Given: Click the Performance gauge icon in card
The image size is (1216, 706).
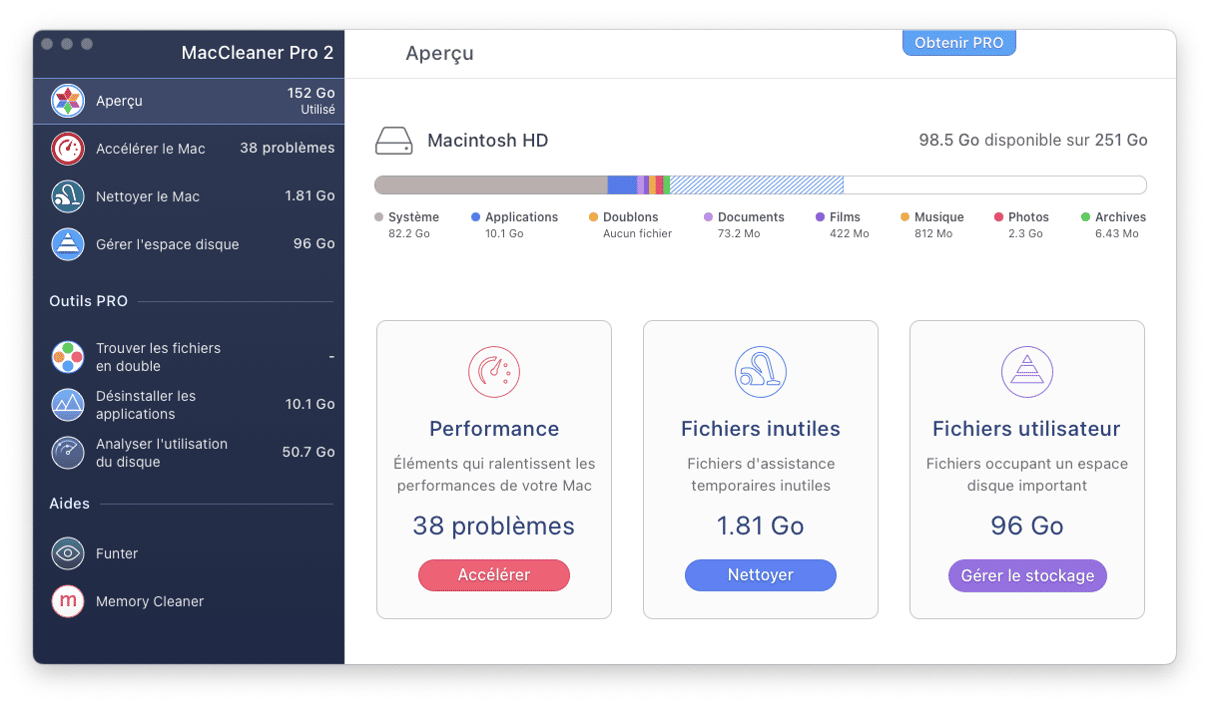Looking at the screenshot, I should (x=494, y=372).
